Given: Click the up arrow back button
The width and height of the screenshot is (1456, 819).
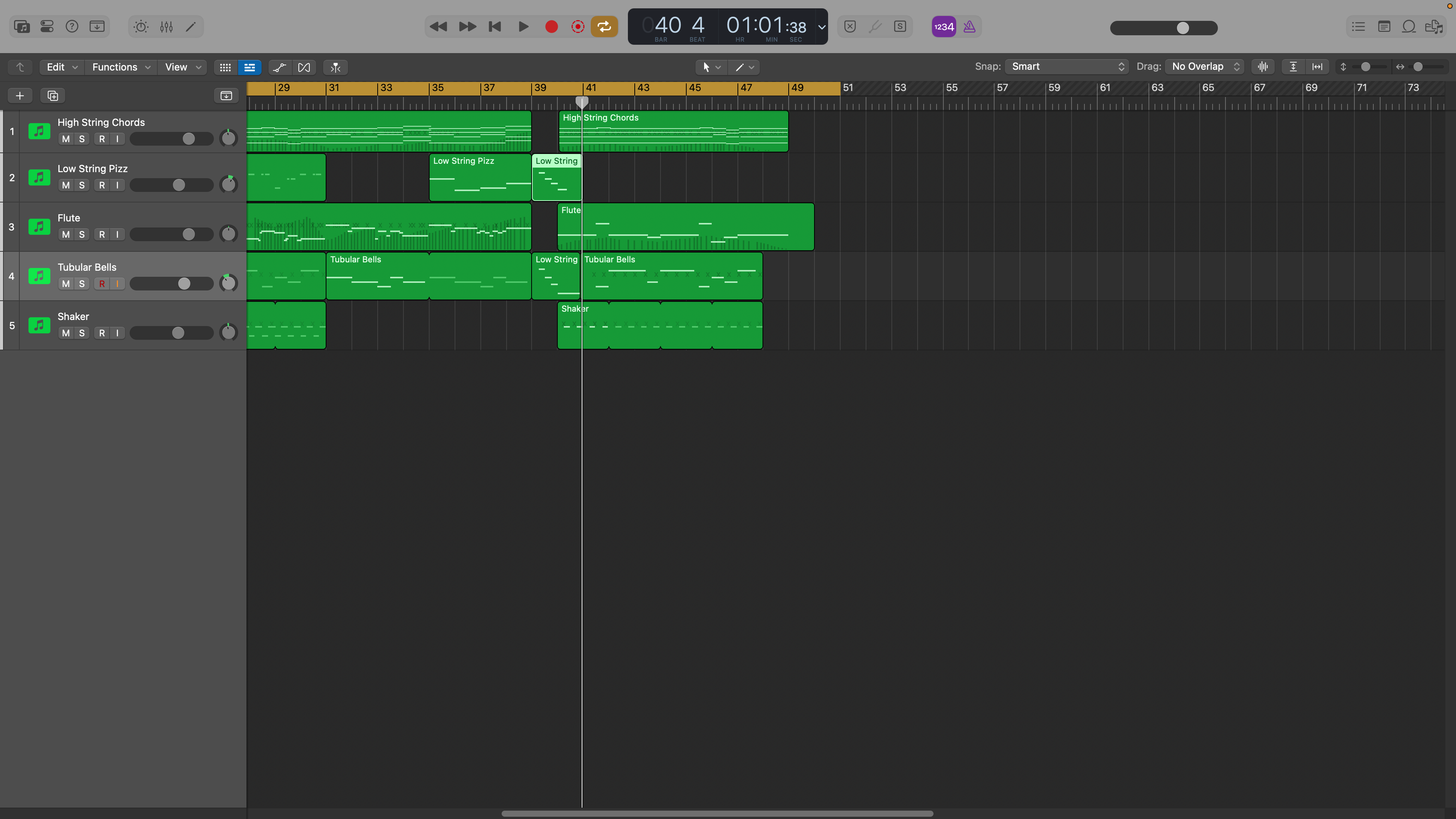Looking at the screenshot, I should [20, 67].
